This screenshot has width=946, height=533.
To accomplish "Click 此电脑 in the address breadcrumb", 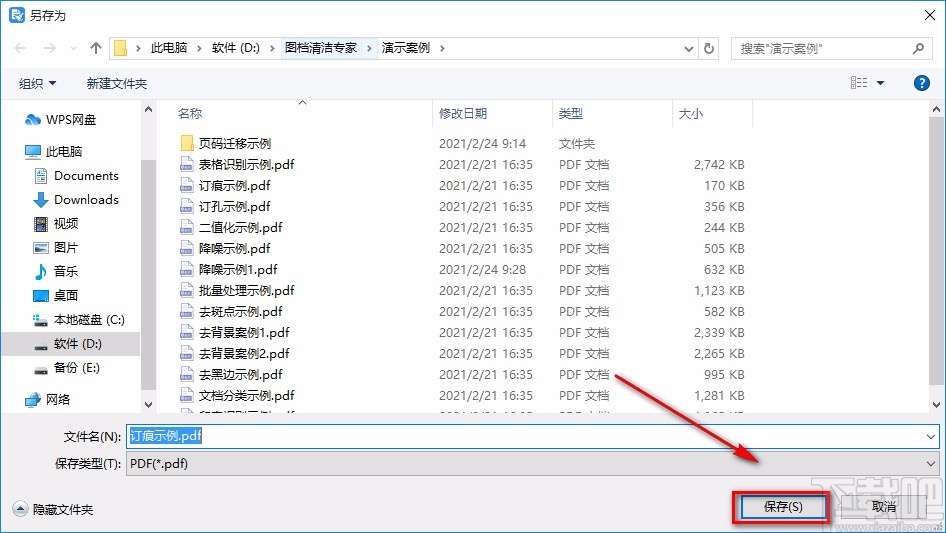I will (169, 48).
